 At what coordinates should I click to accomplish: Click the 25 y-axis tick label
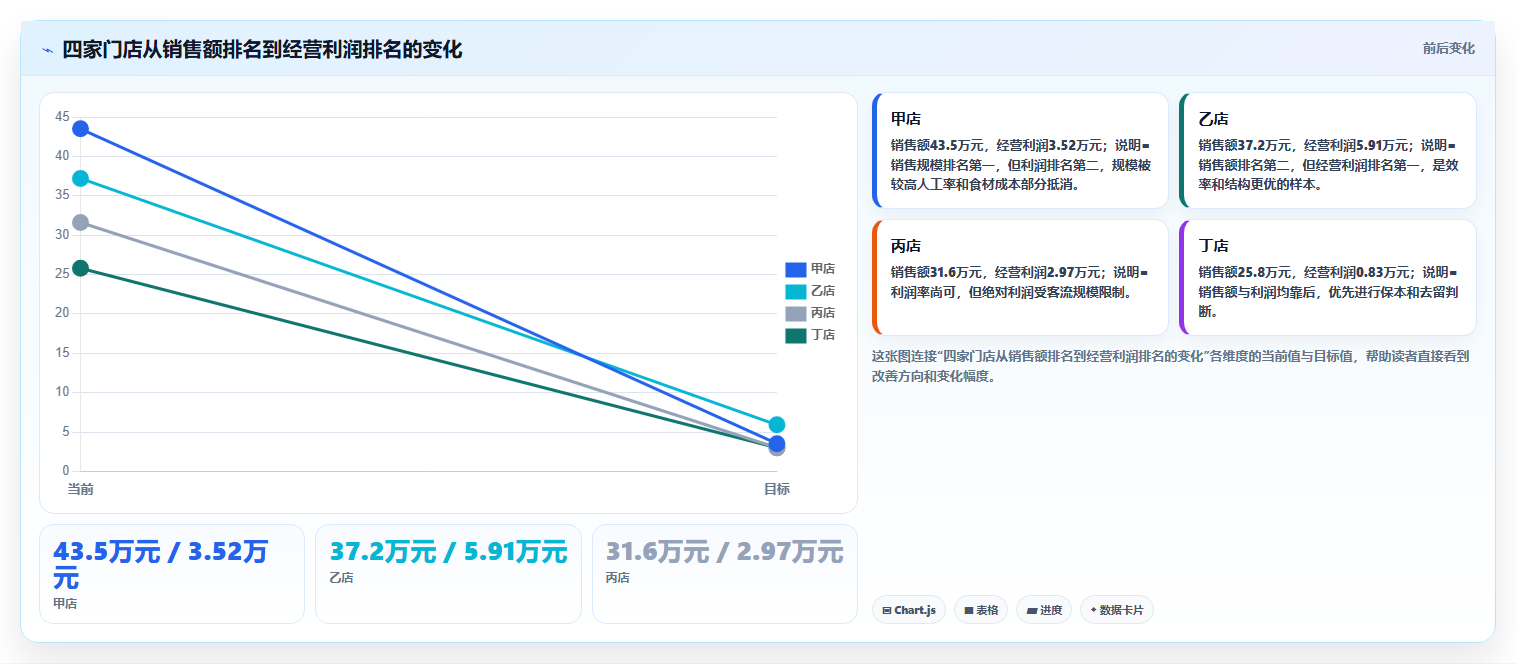tap(62, 274)
